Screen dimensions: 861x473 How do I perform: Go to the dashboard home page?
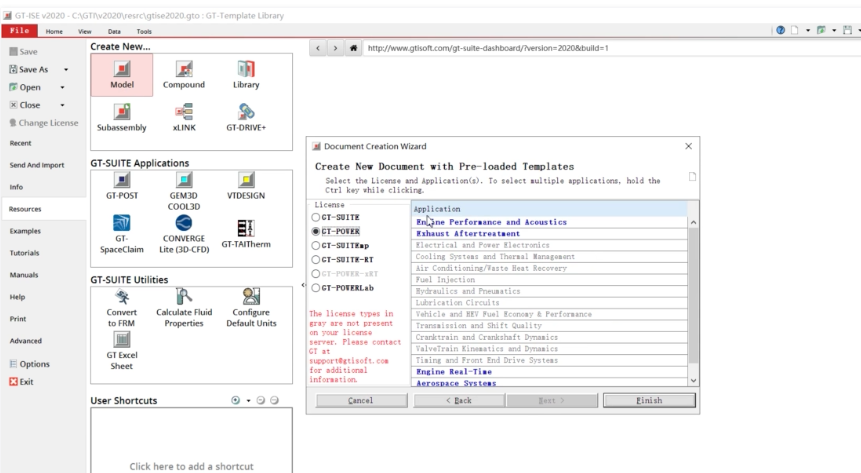click(353, 48)
